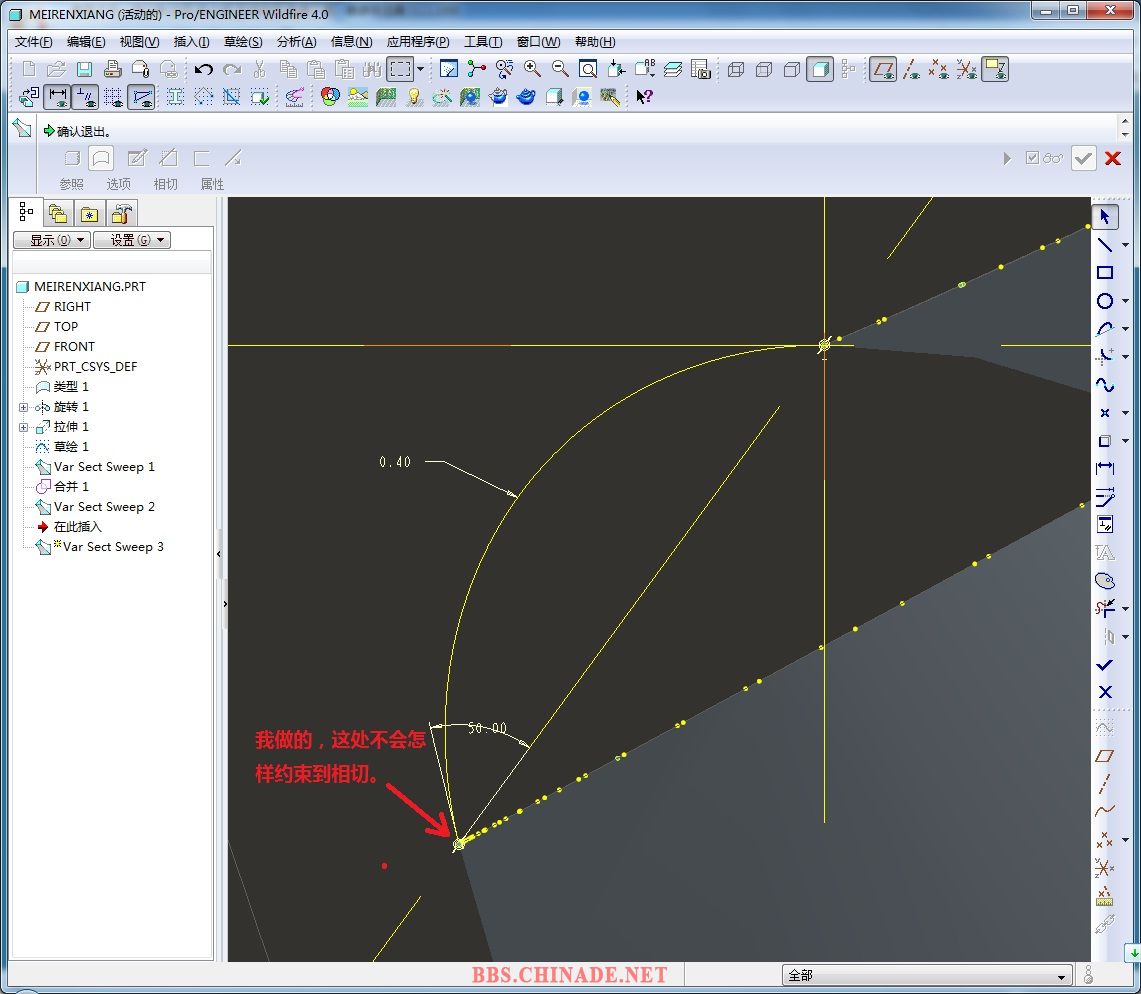Open the selection box dropdown arrow
Viewport: 1141px width, 994px height.
[420, 69]
